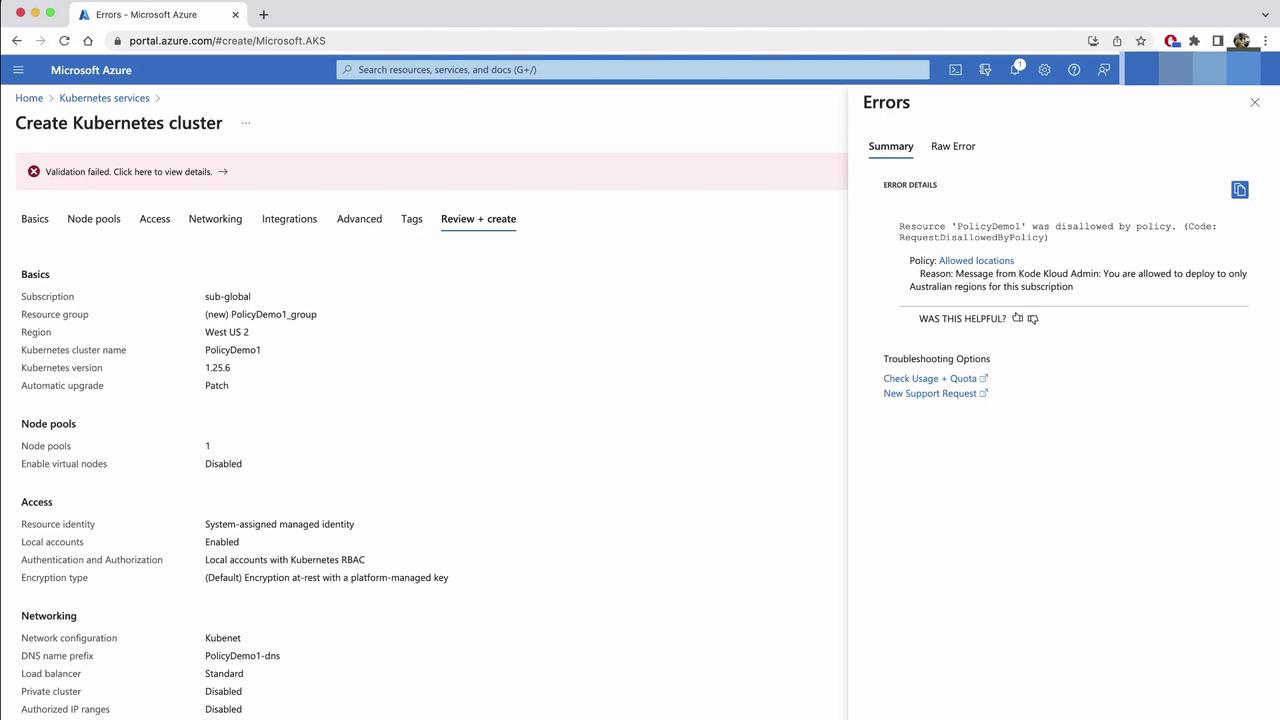
Task: Open the Allowed locations policy link
Action: [x=976, y=261]
